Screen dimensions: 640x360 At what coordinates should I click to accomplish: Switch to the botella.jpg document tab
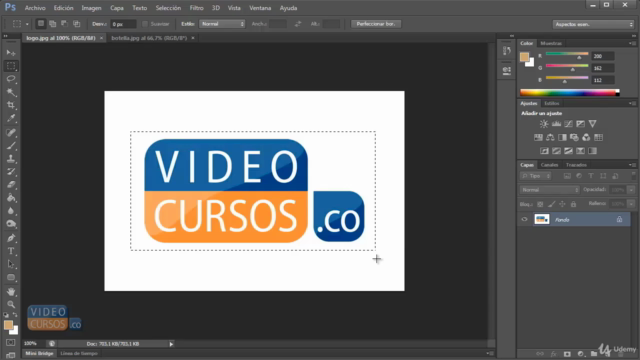(x=149, y=38)
